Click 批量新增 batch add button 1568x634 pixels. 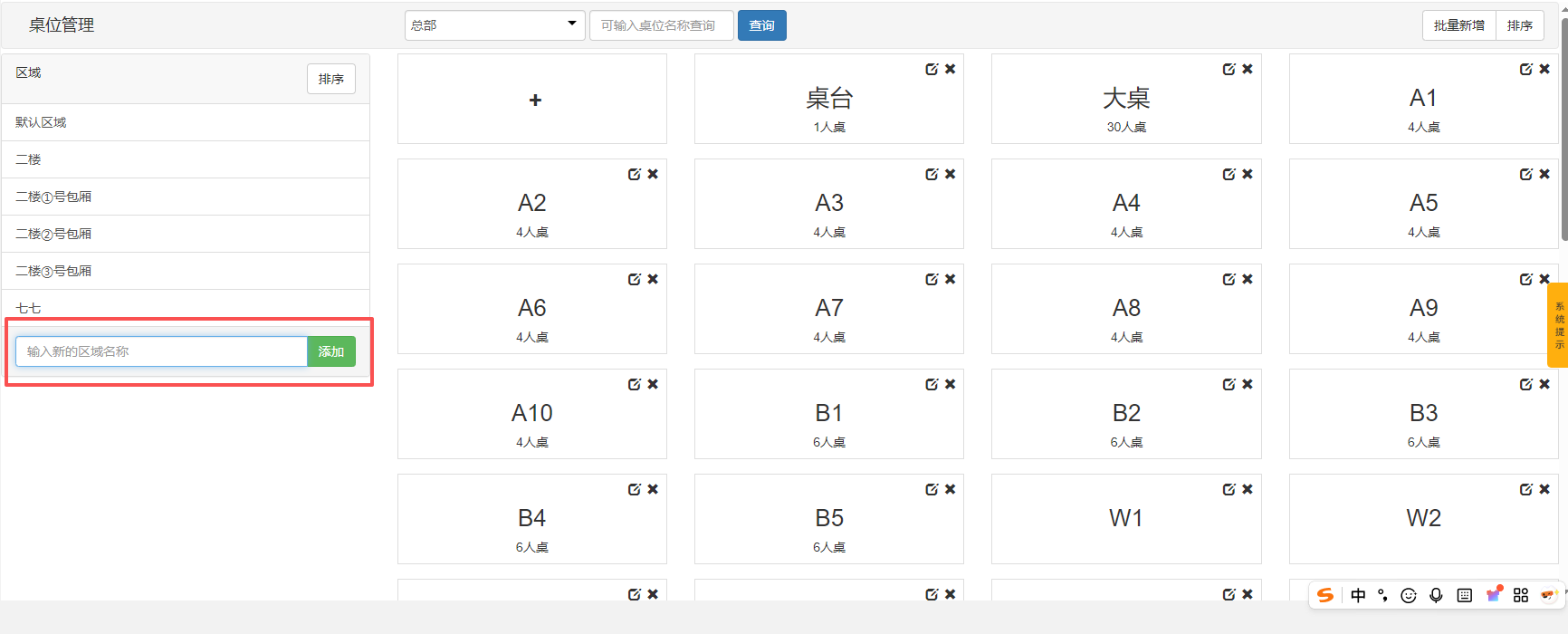pos(1458,25)
